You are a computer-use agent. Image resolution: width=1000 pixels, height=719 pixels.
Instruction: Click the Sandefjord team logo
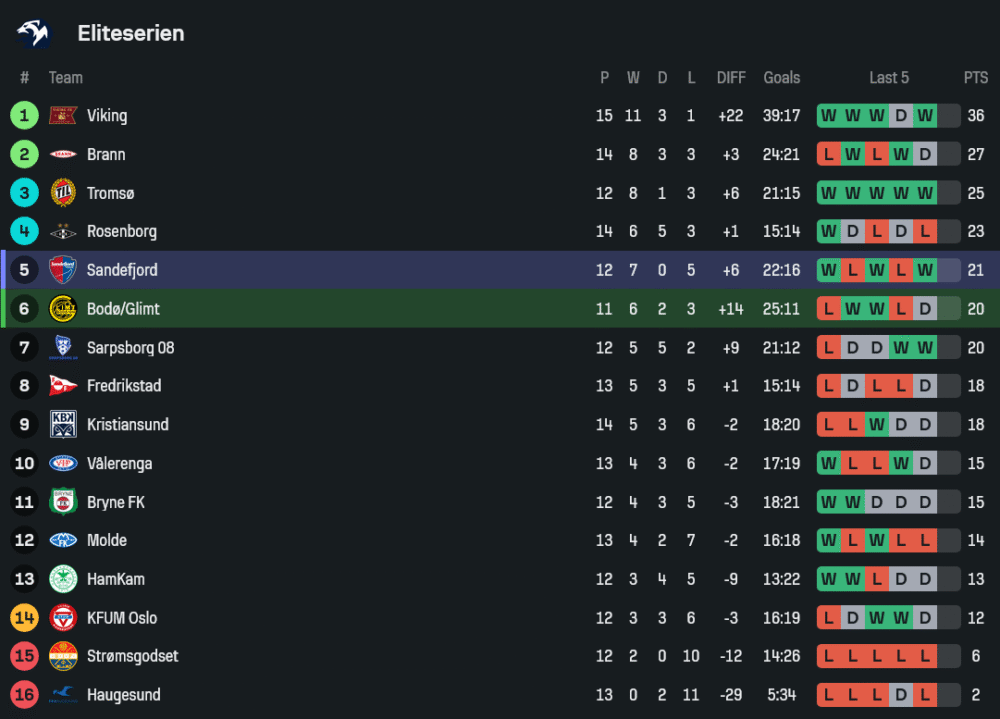click(x=63, y=270)
